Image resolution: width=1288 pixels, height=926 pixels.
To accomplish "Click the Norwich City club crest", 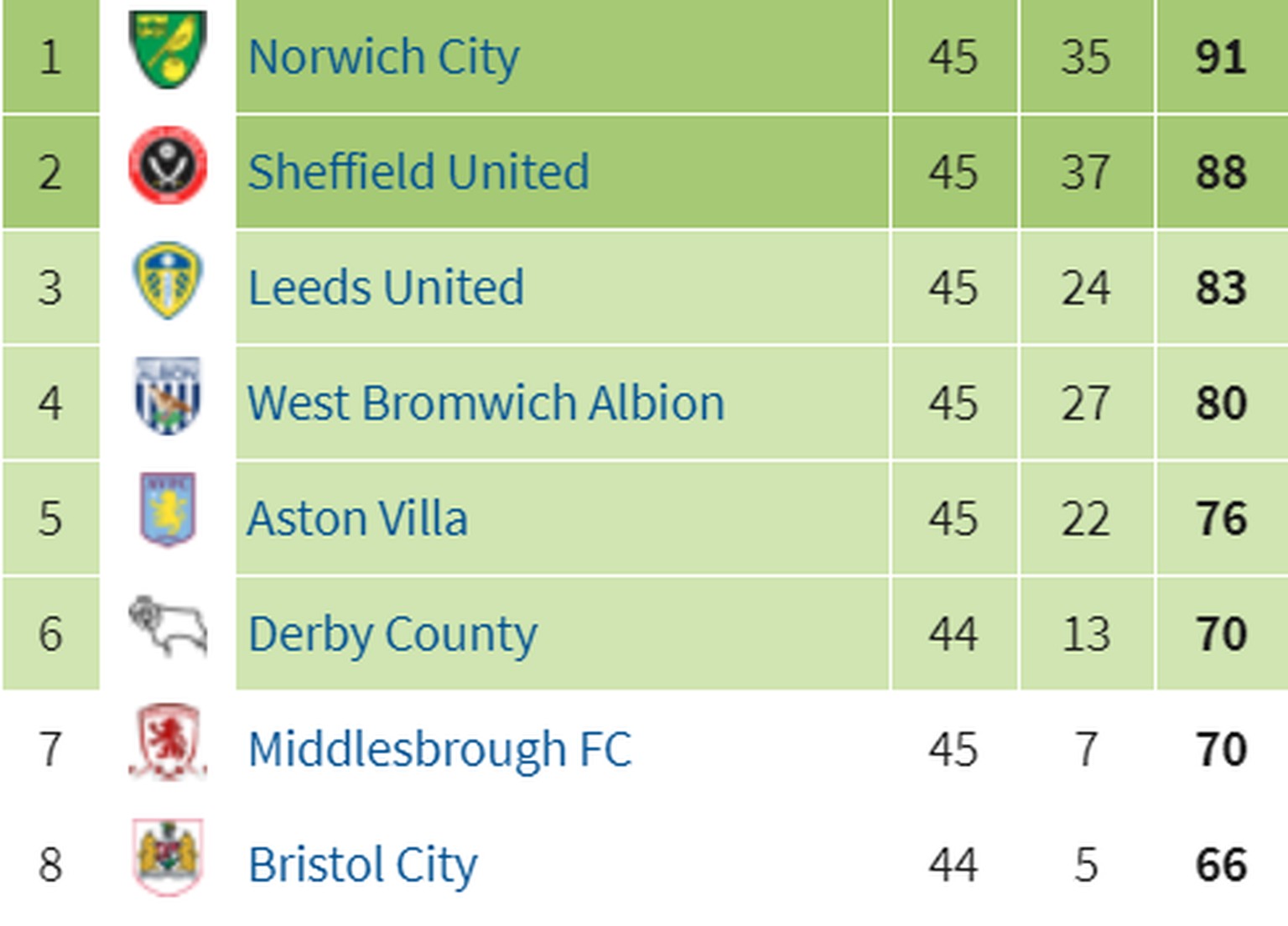I will coord(168,49).
